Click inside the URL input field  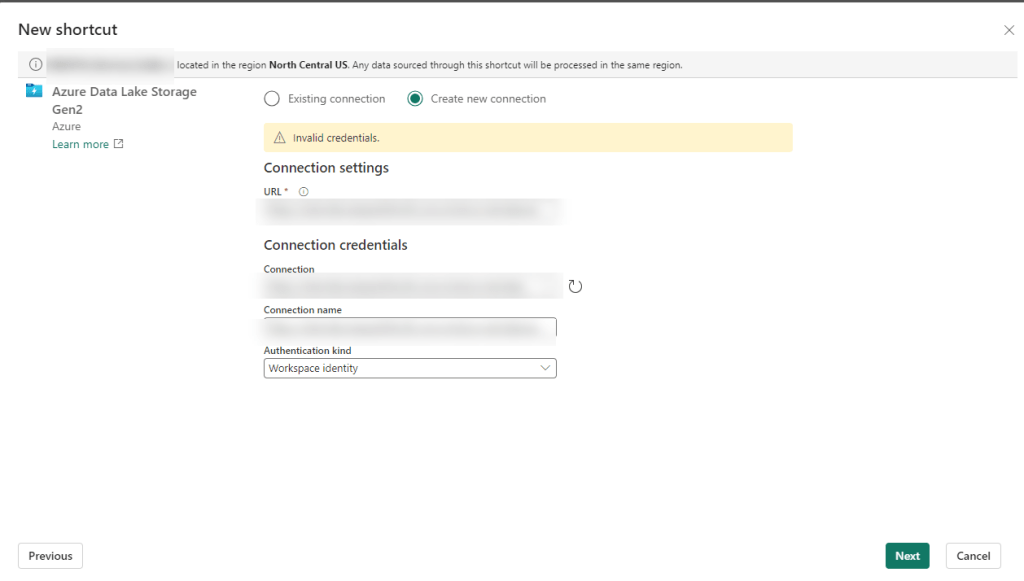coord(410,211)
